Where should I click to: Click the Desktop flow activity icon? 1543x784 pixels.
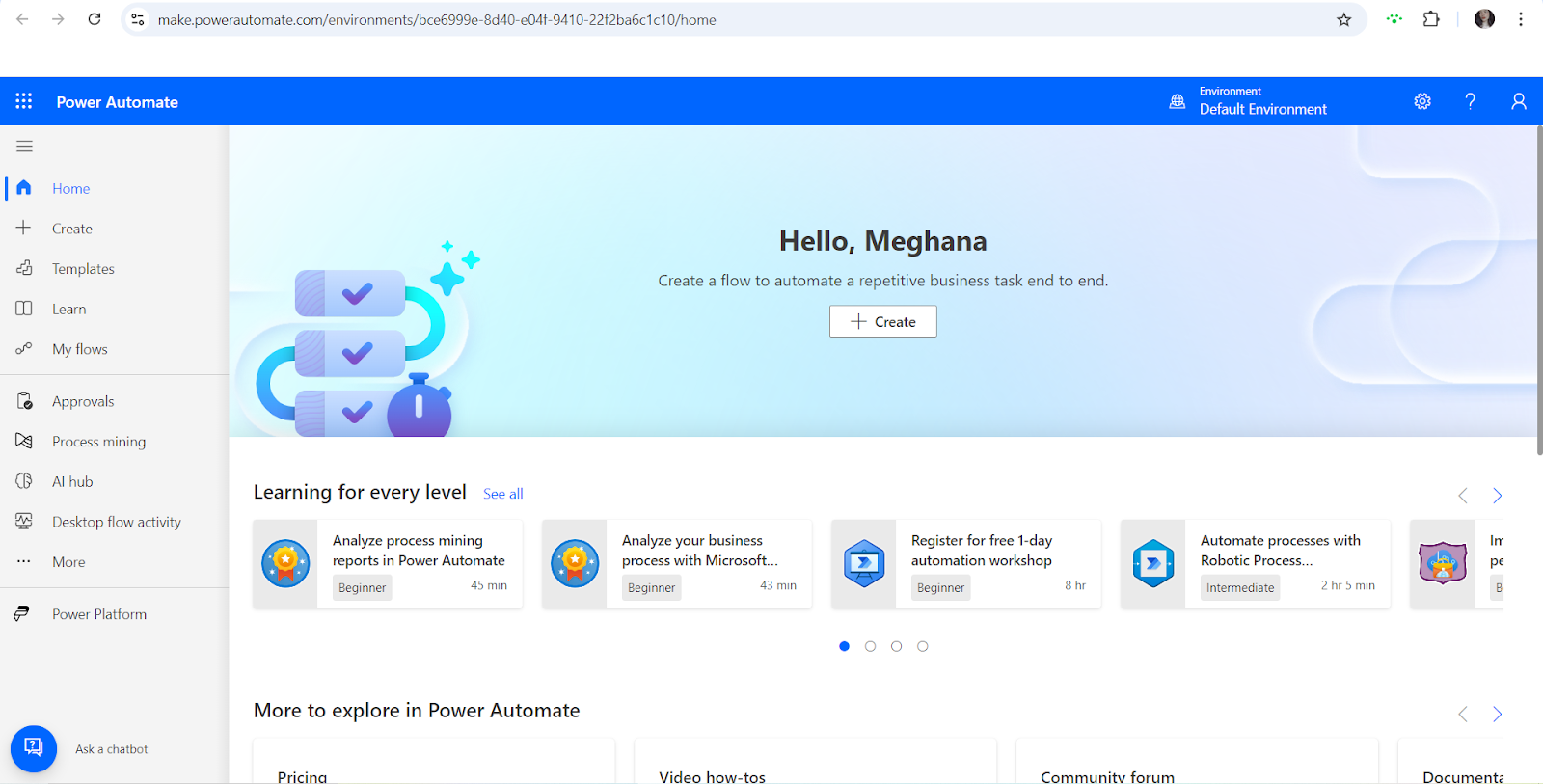tap(24, 522)
